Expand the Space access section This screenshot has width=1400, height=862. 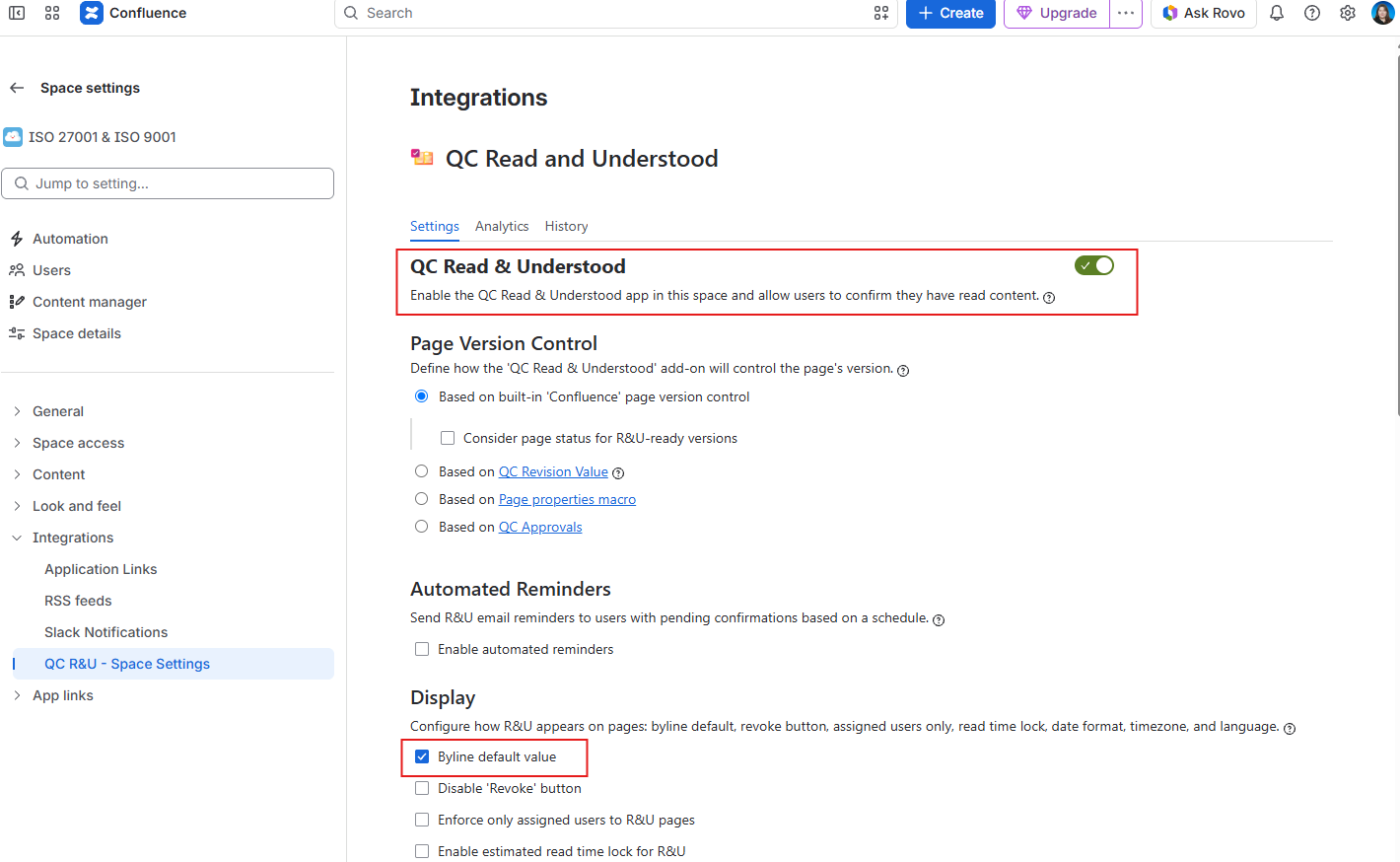(17, 443)
